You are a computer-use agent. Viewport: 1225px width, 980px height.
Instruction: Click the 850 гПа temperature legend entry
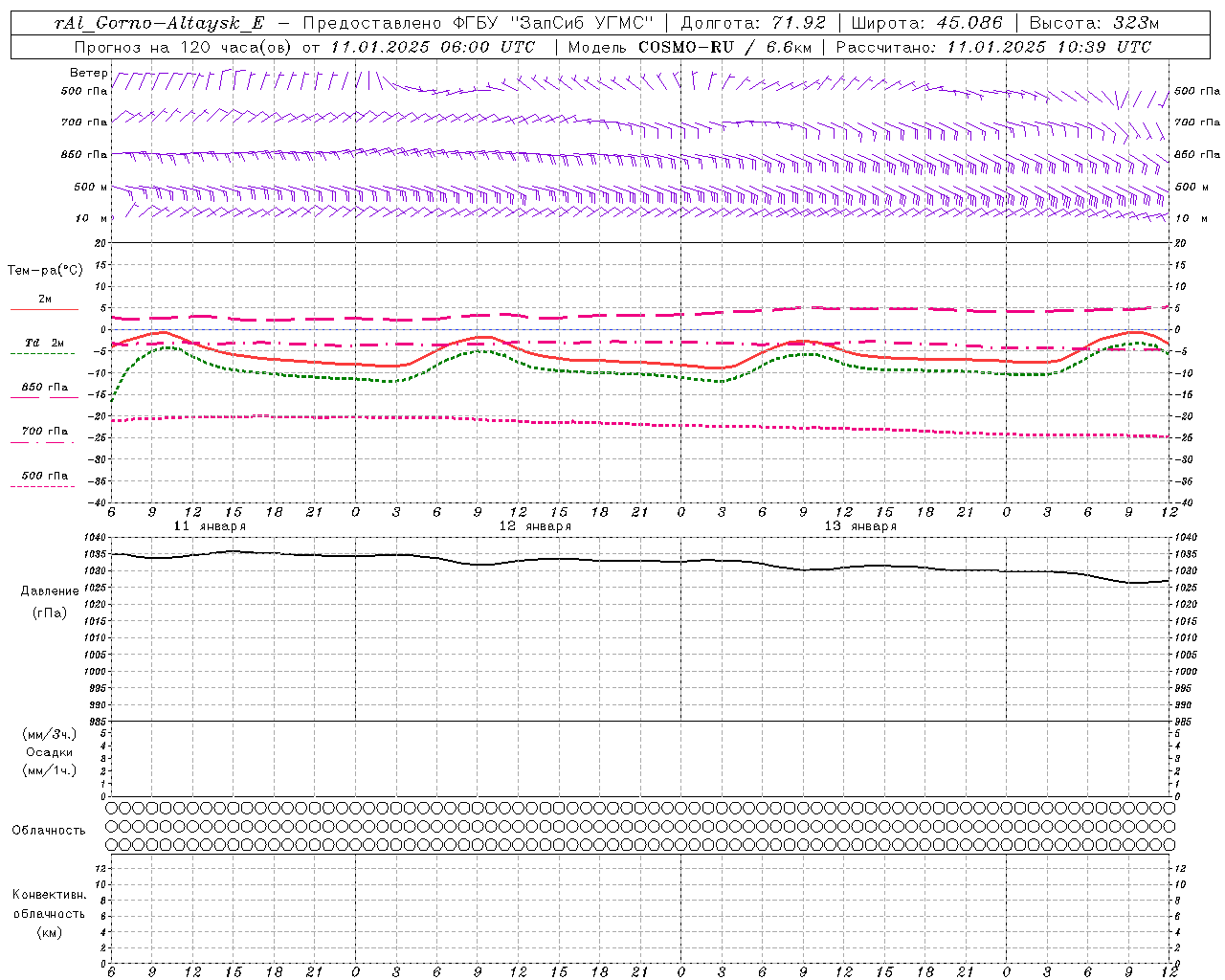[45, 388]
